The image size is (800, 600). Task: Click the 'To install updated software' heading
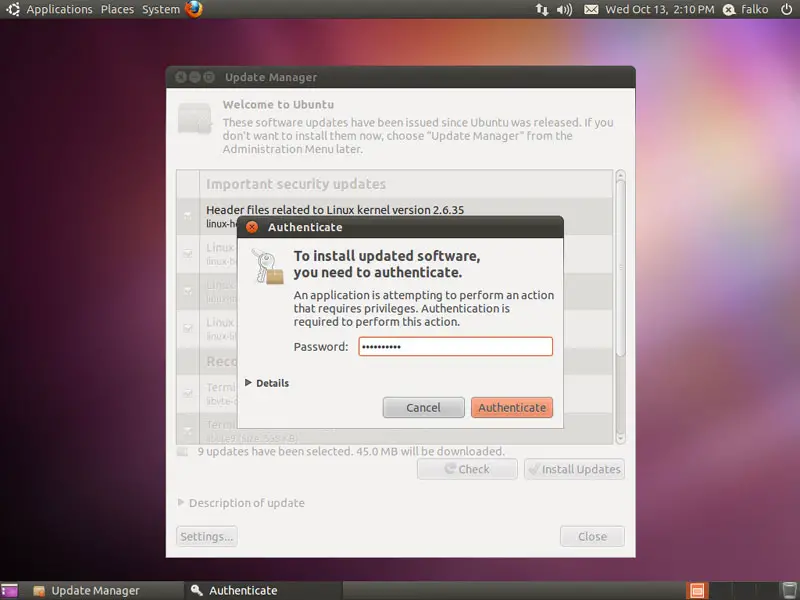[x=387, y=264]
